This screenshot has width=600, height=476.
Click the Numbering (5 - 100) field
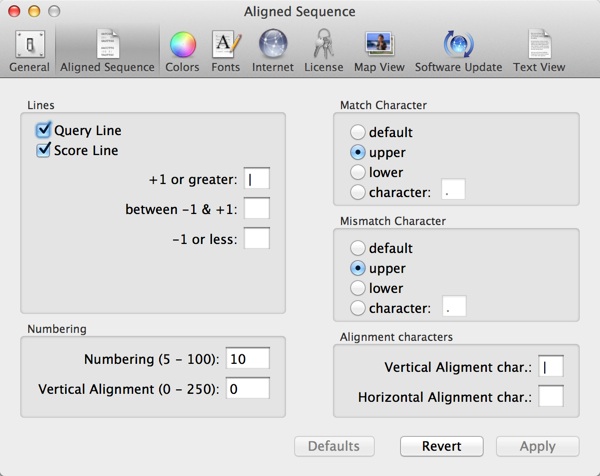[x=247, y=359]
